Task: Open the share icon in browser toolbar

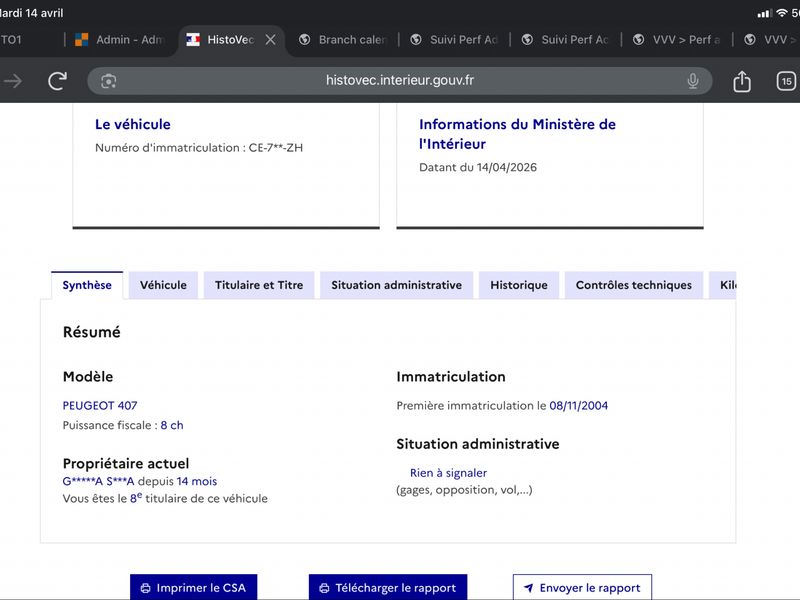Action: (x=742, y=81)
